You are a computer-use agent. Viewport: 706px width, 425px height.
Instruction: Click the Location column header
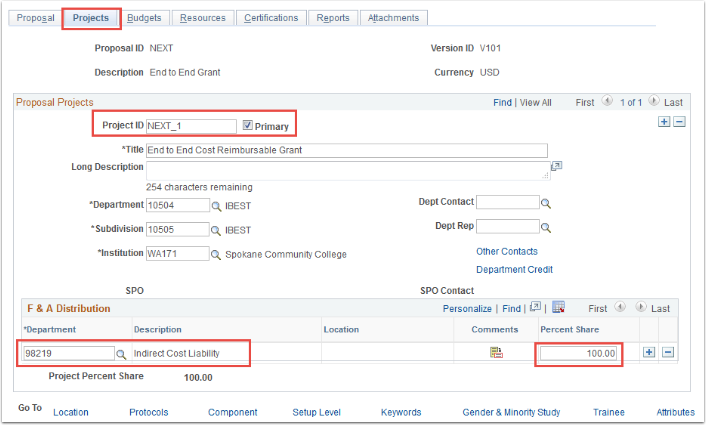(x=341, y=330)
